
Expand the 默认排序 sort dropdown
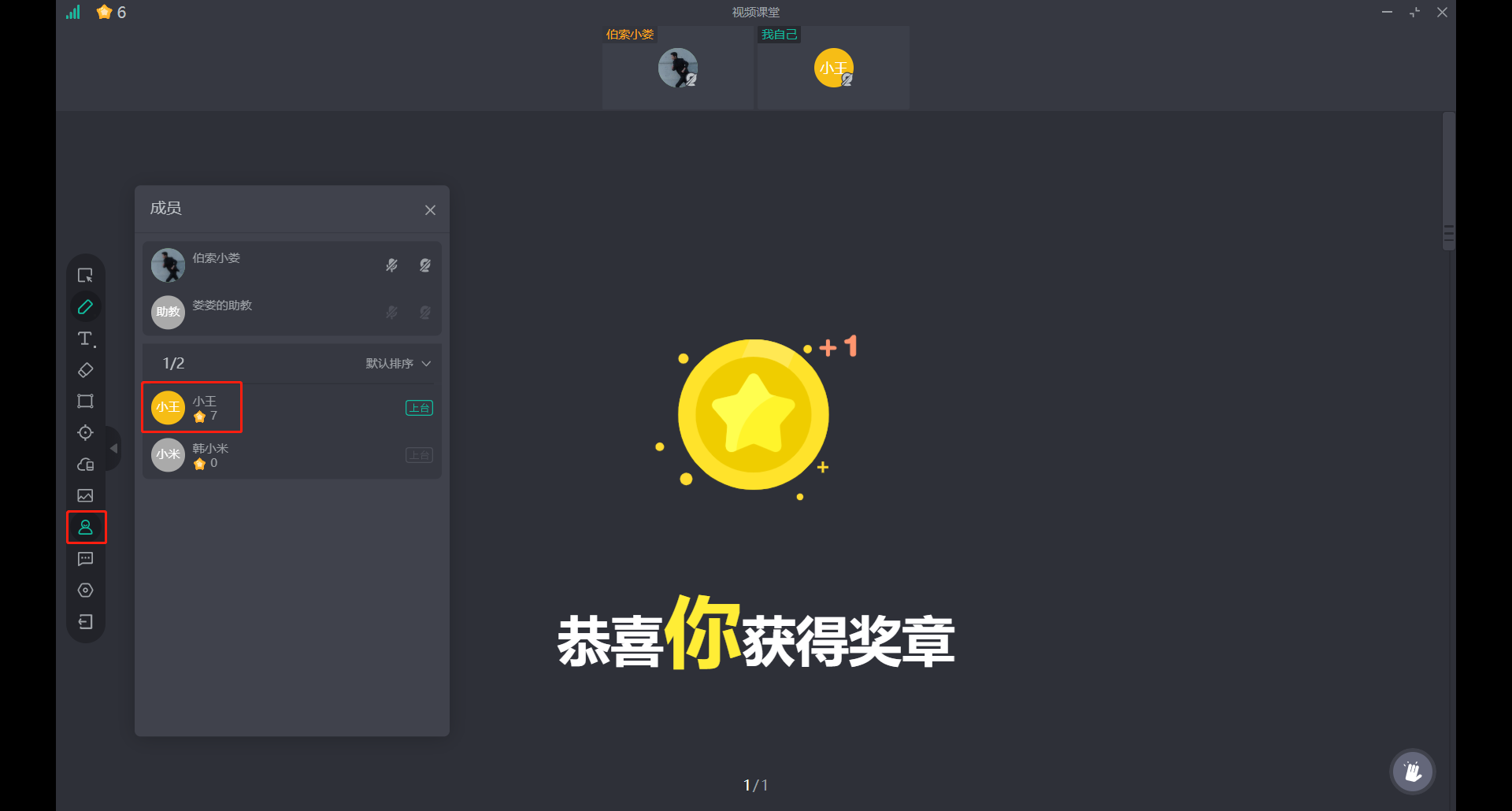click(398, 363)
